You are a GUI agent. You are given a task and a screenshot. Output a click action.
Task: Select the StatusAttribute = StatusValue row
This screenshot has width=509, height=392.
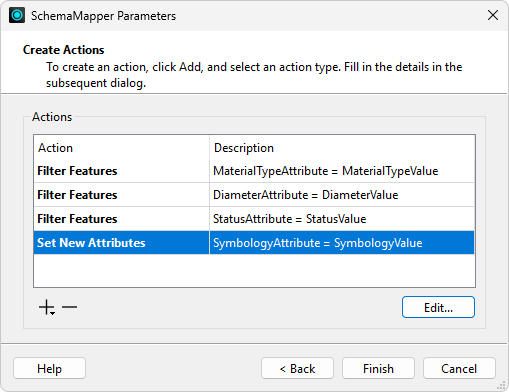(254, 219)
